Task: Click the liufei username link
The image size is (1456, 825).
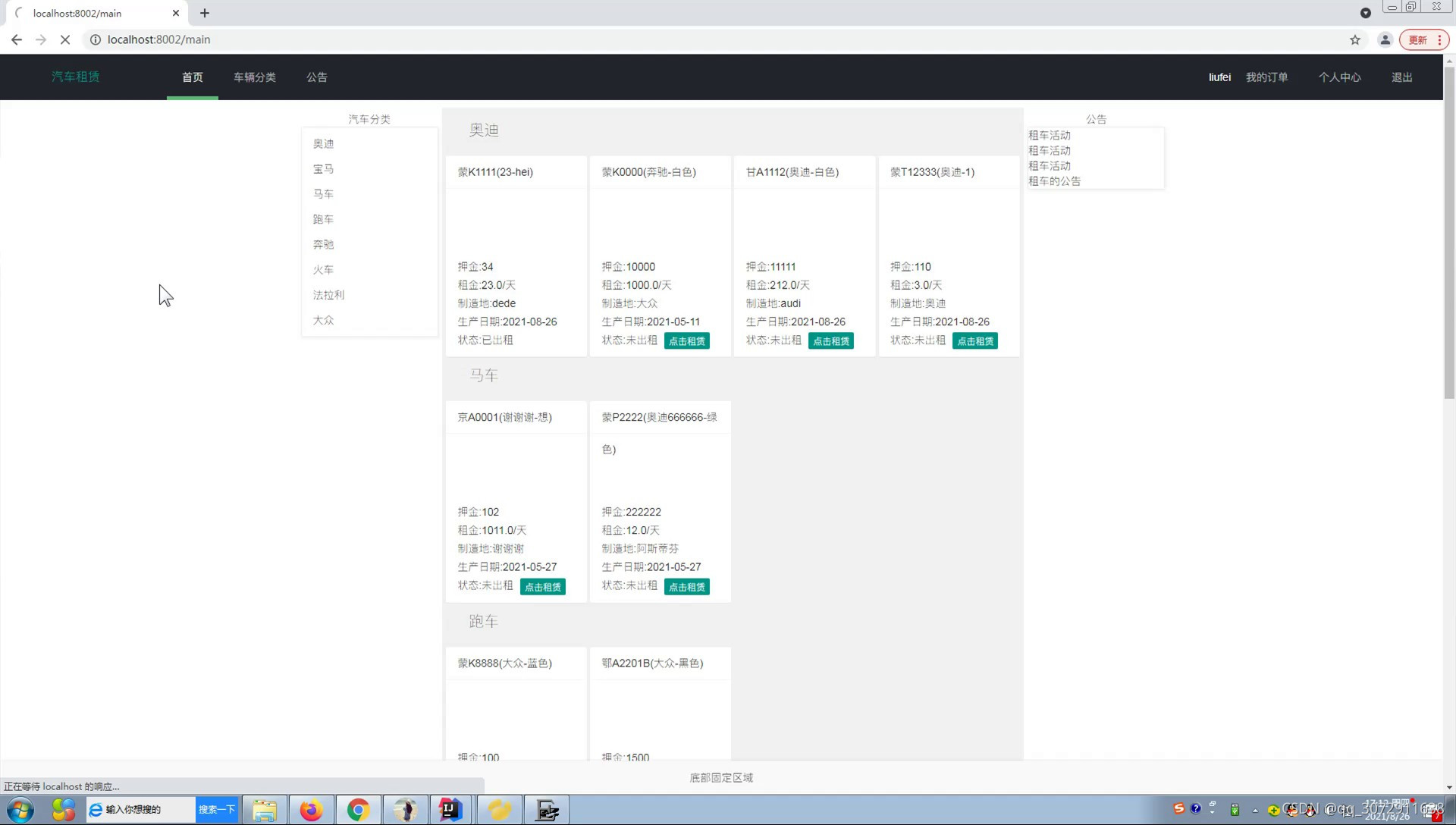Action: coord(1219,77)
